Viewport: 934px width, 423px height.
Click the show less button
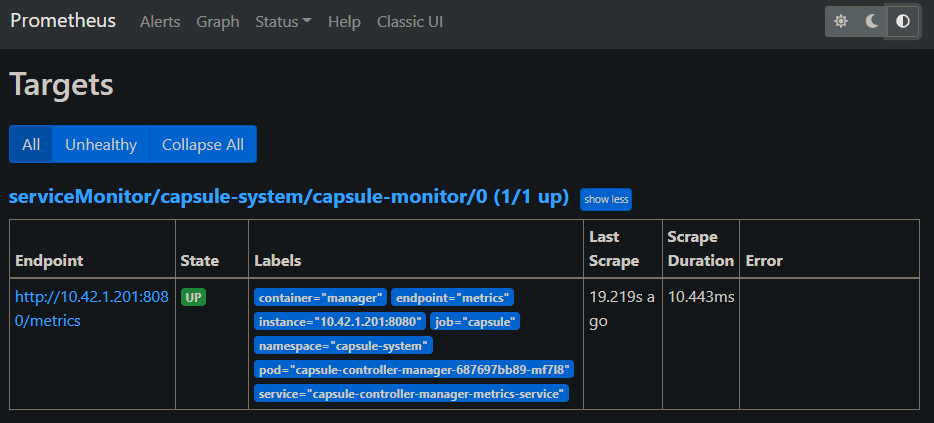pos(606,199)
